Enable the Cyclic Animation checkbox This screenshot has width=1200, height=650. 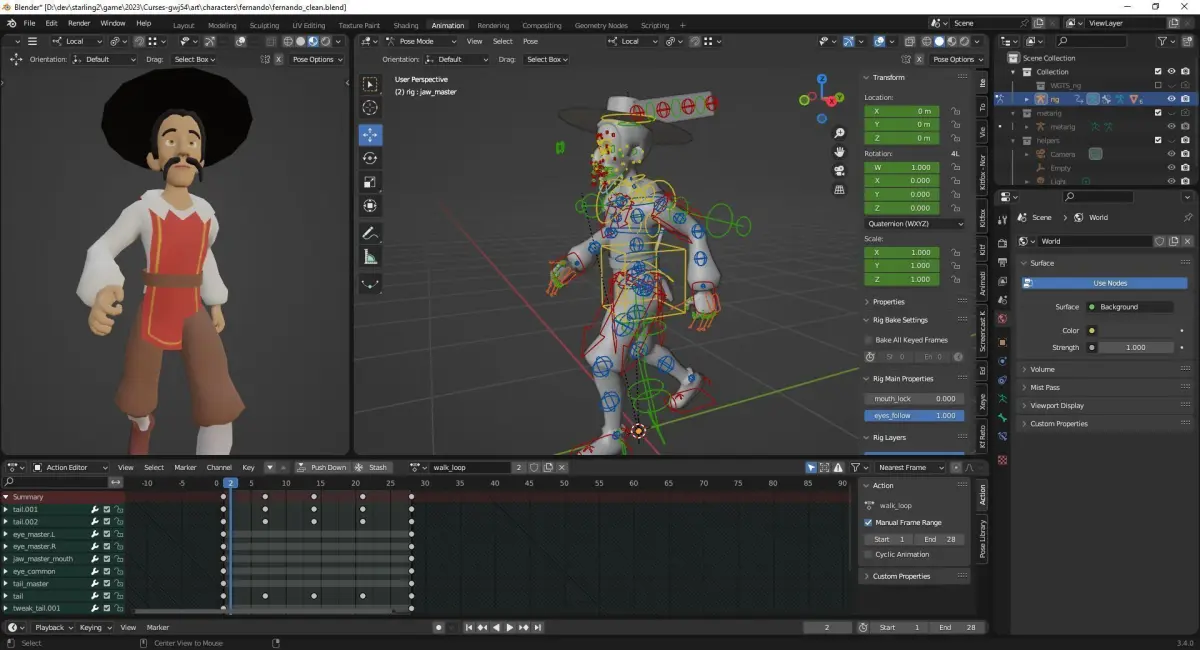(868, 554)
